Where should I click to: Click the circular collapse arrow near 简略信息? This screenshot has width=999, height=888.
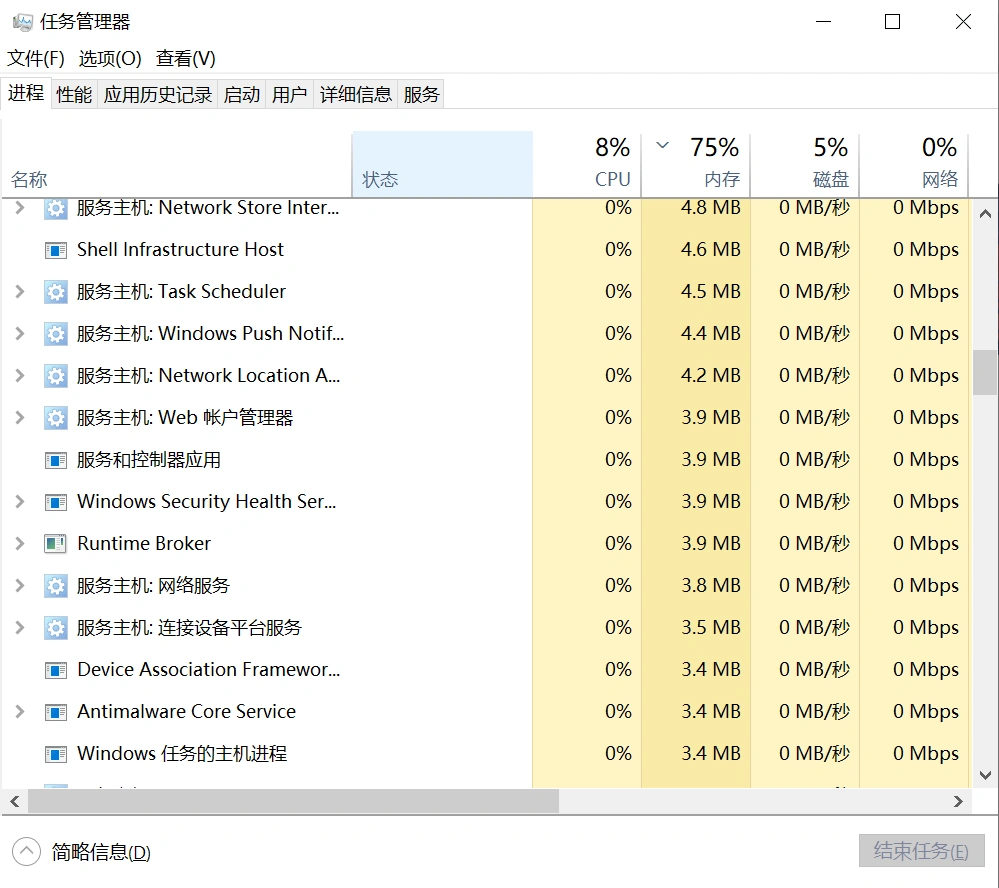click(x=22, y=851)
